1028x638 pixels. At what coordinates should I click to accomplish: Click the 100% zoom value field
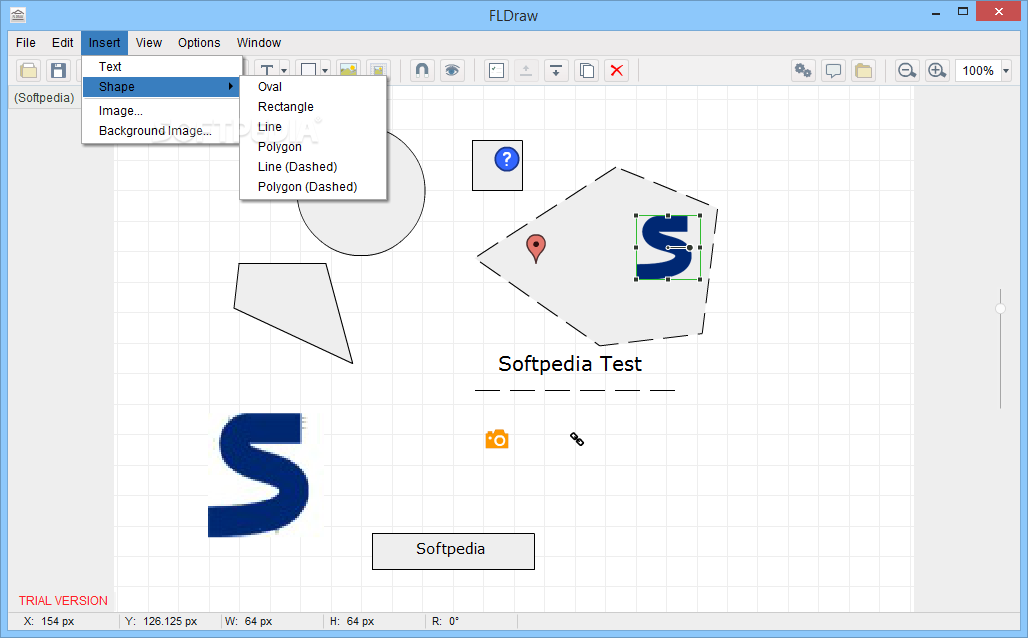tap(978, 71)
